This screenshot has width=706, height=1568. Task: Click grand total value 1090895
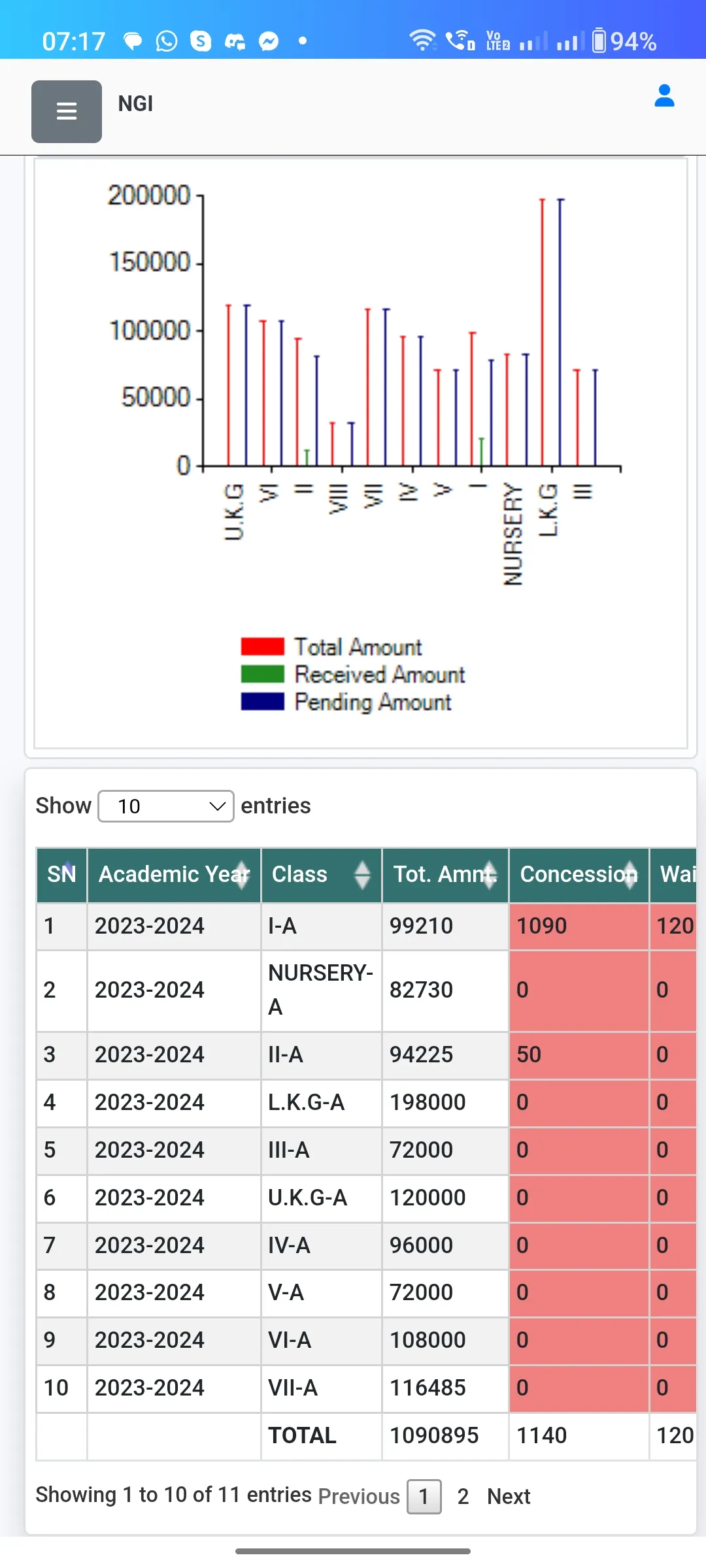point(434,1435)
